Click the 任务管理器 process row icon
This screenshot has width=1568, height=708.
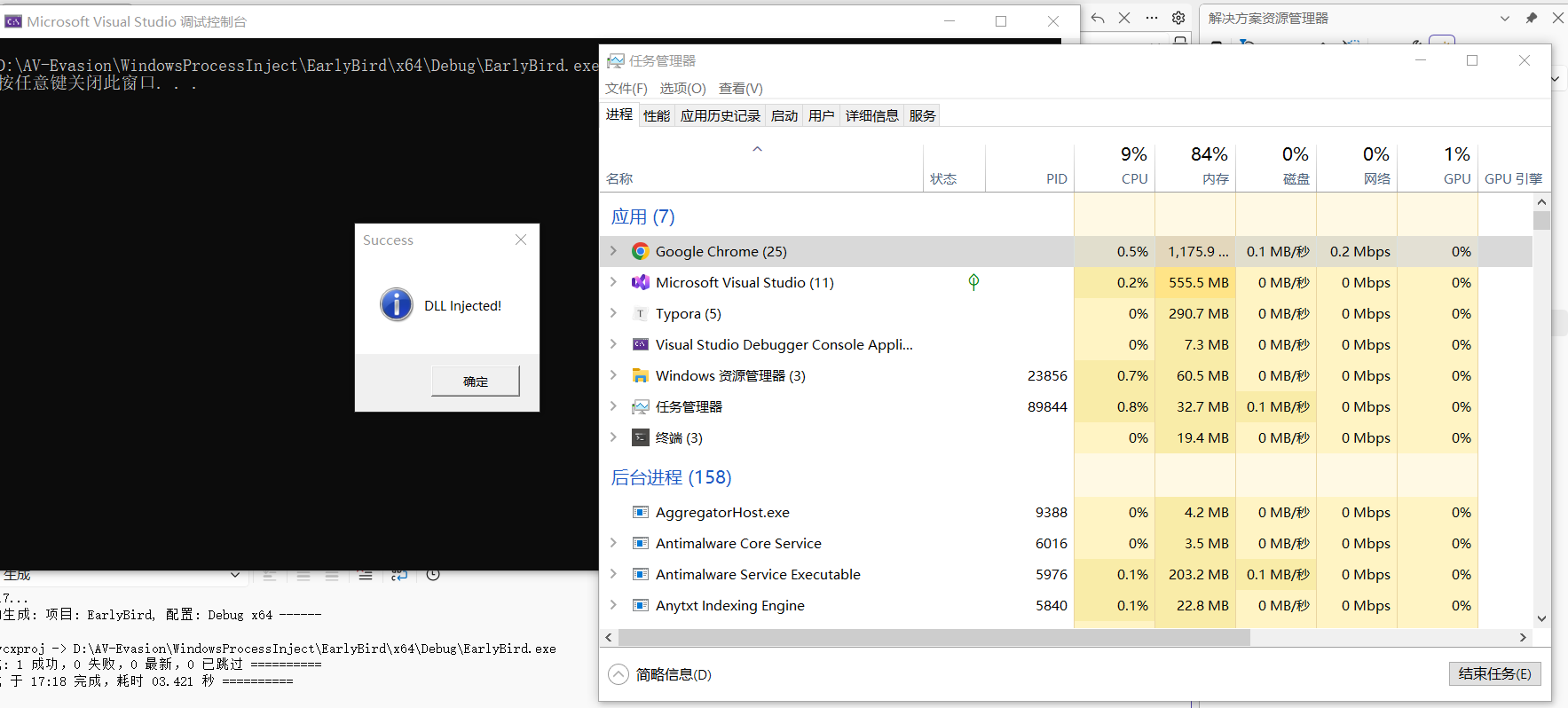[640, 407]
